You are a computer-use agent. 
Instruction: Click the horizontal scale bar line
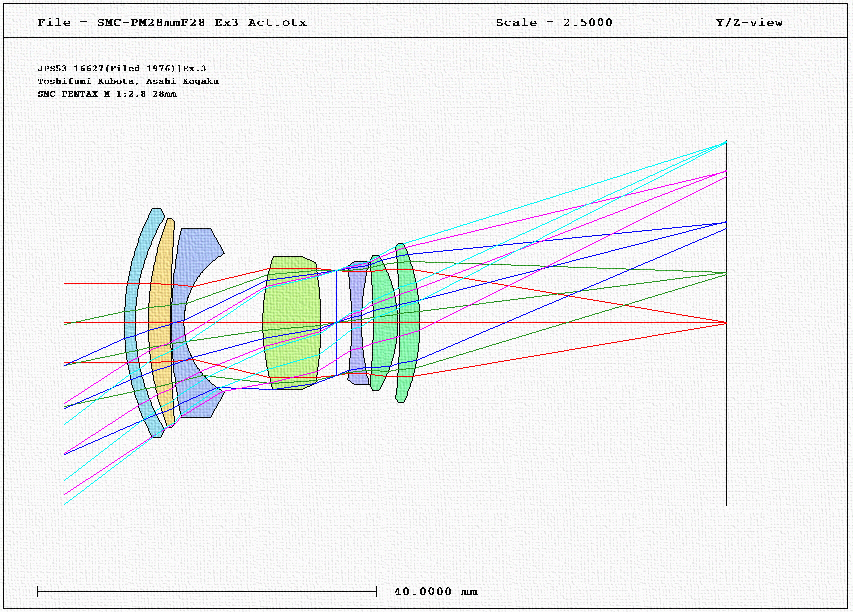click(207, 591)
